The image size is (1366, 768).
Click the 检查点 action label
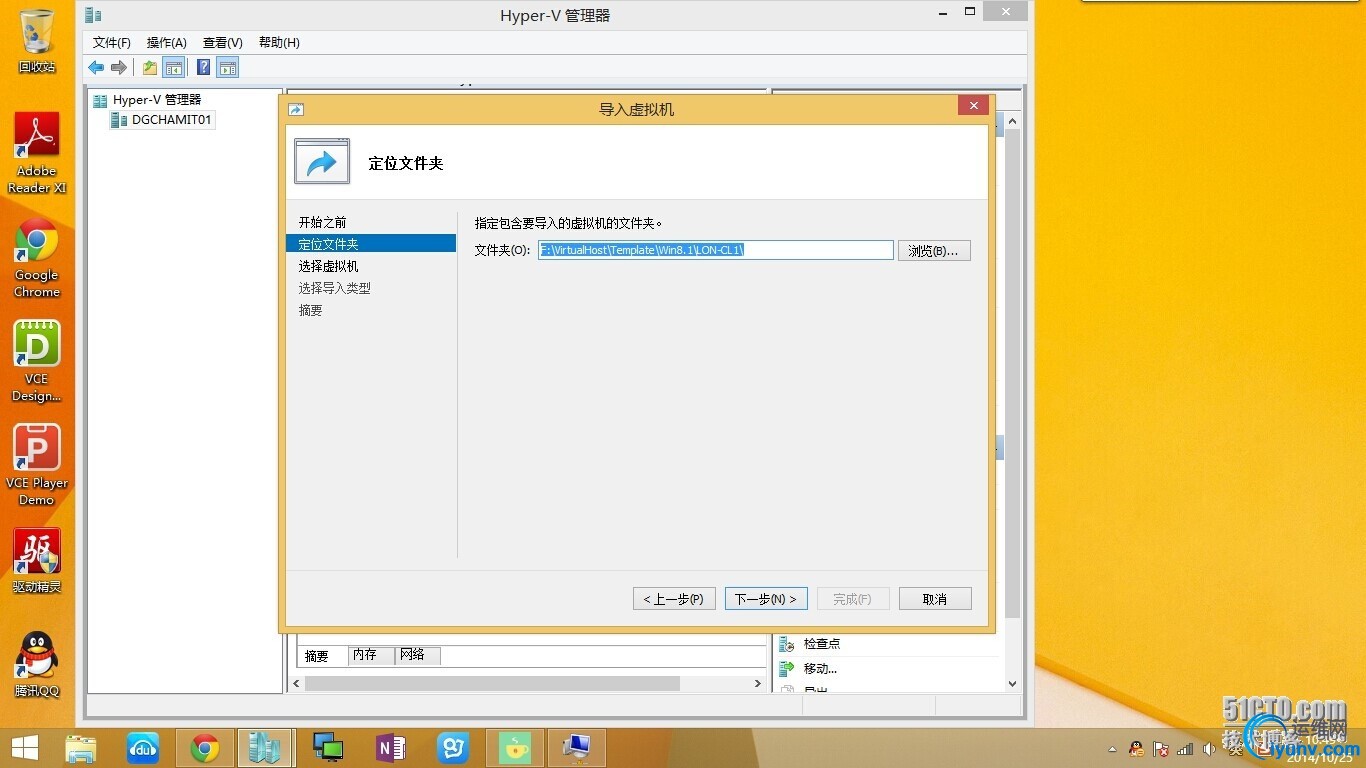[x=822, y=644]
